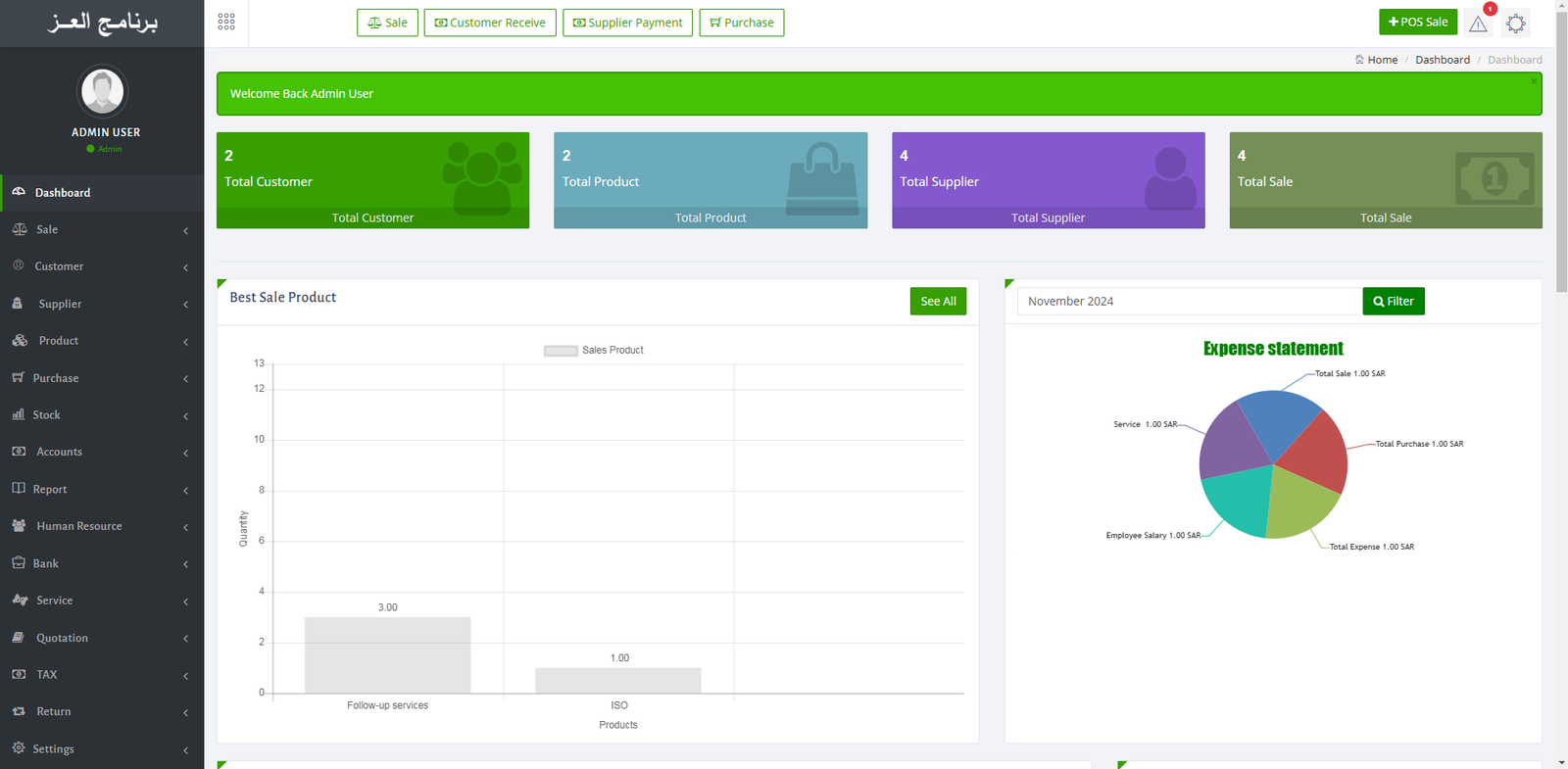Expand the Sale sidebar menu
This screenshot has height=769, width=1568.
[102, 229]
